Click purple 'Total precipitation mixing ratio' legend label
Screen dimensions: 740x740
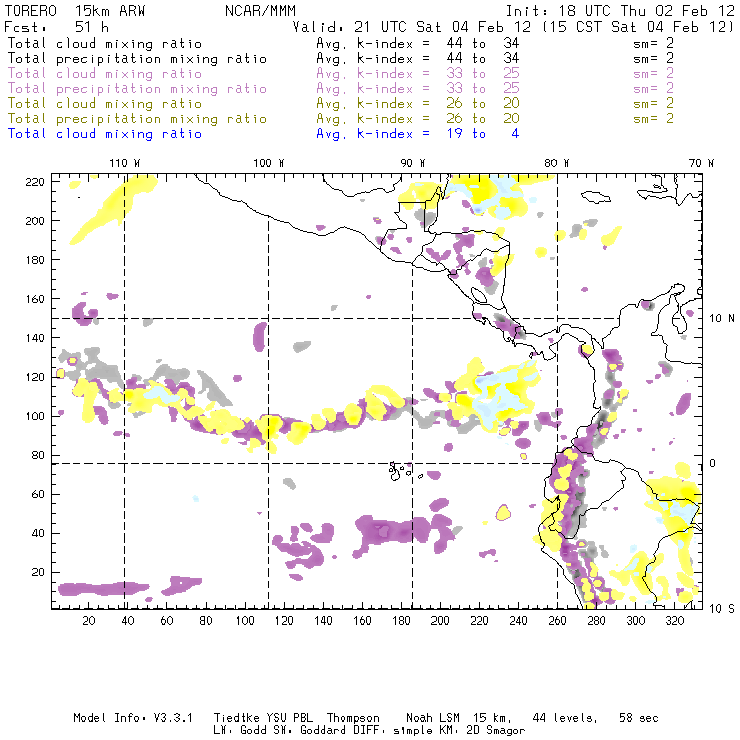tap(137, 89)
